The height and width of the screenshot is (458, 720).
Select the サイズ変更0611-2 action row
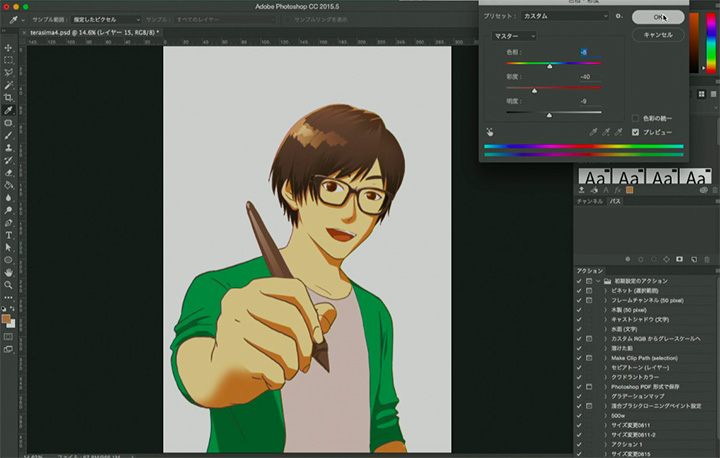(x=645, y=435)
